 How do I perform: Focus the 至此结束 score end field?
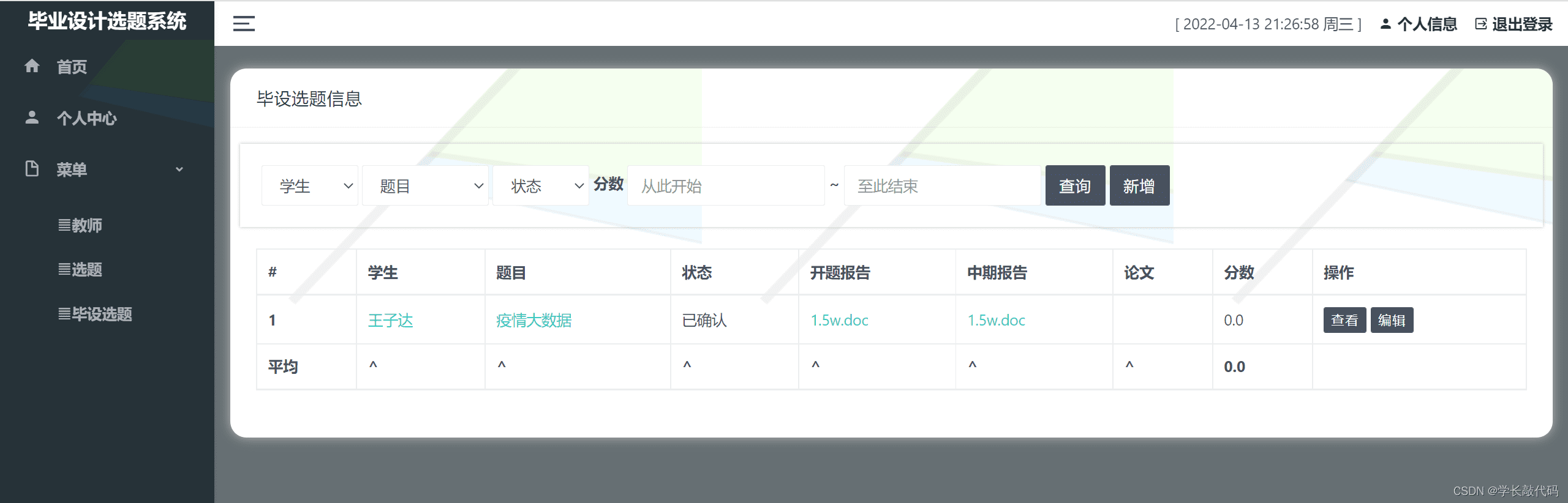943,185
